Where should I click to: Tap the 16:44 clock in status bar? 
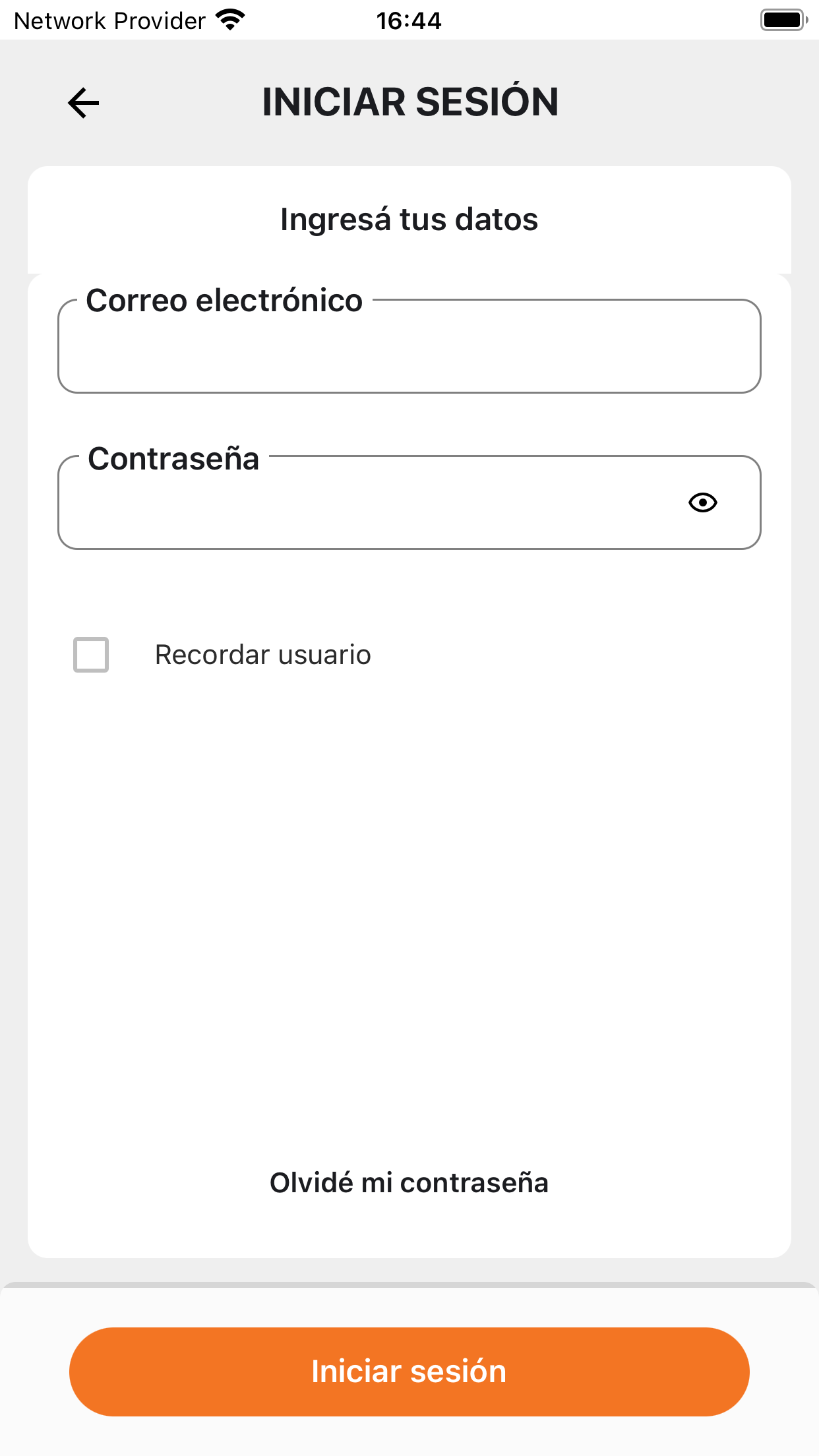[x=409, y=20]
